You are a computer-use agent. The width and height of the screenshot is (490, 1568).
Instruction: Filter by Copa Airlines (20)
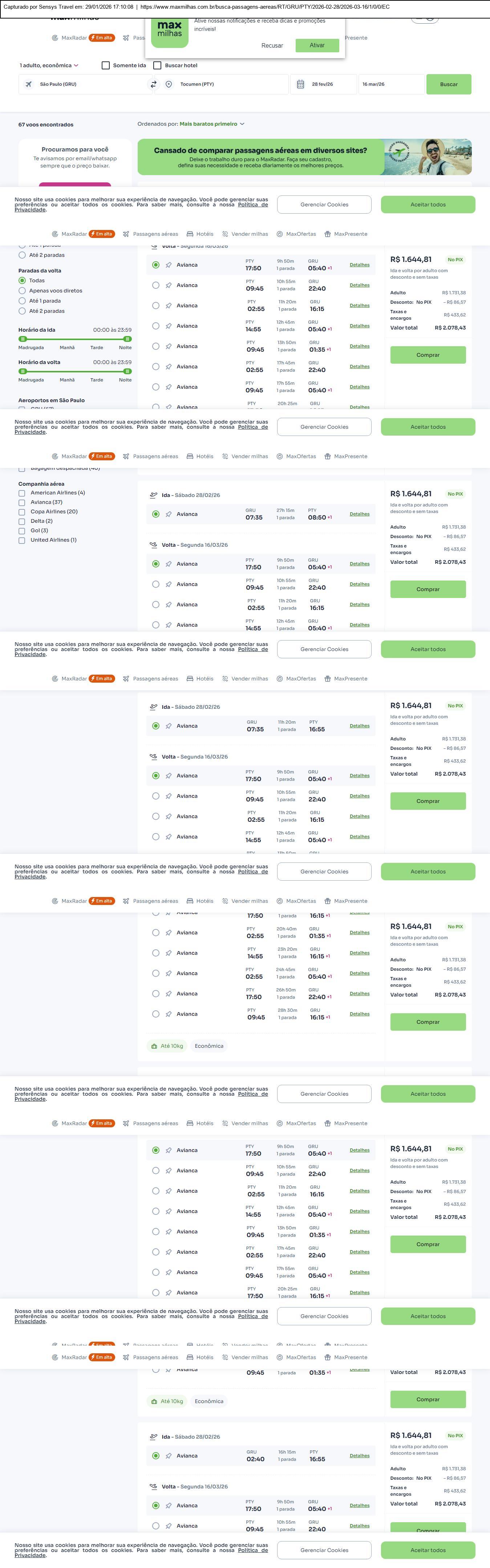click(22, 512)
